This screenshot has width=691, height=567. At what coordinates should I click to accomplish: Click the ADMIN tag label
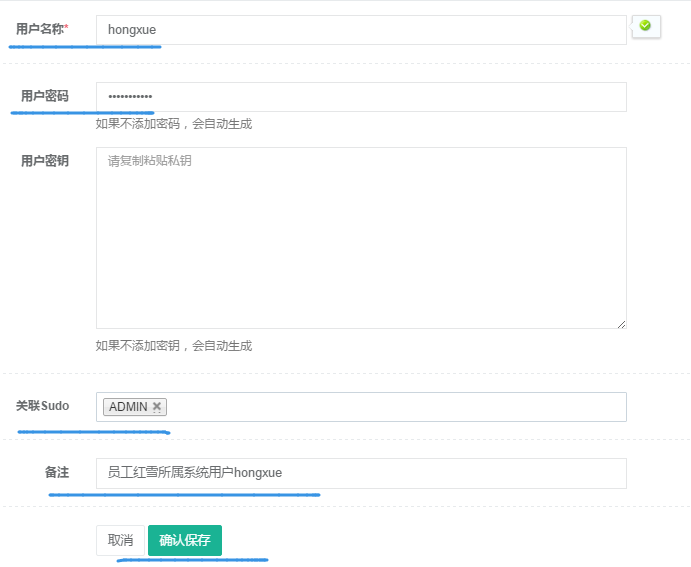[x=128, y=406]
